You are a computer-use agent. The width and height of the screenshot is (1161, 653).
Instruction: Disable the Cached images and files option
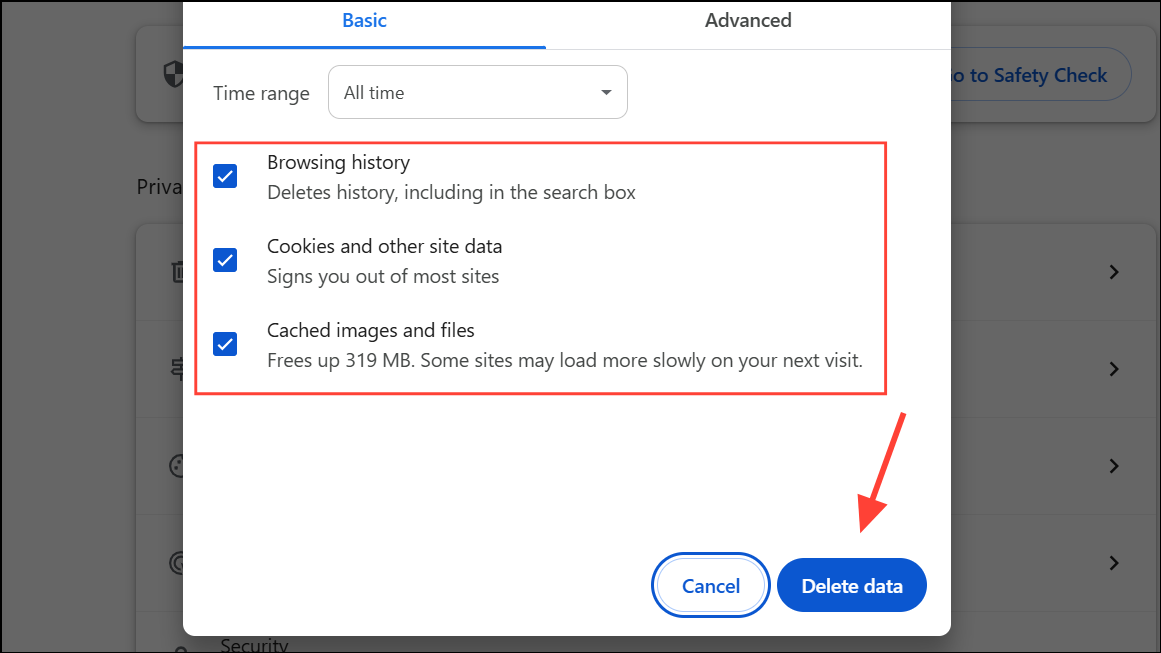(224, 344)
